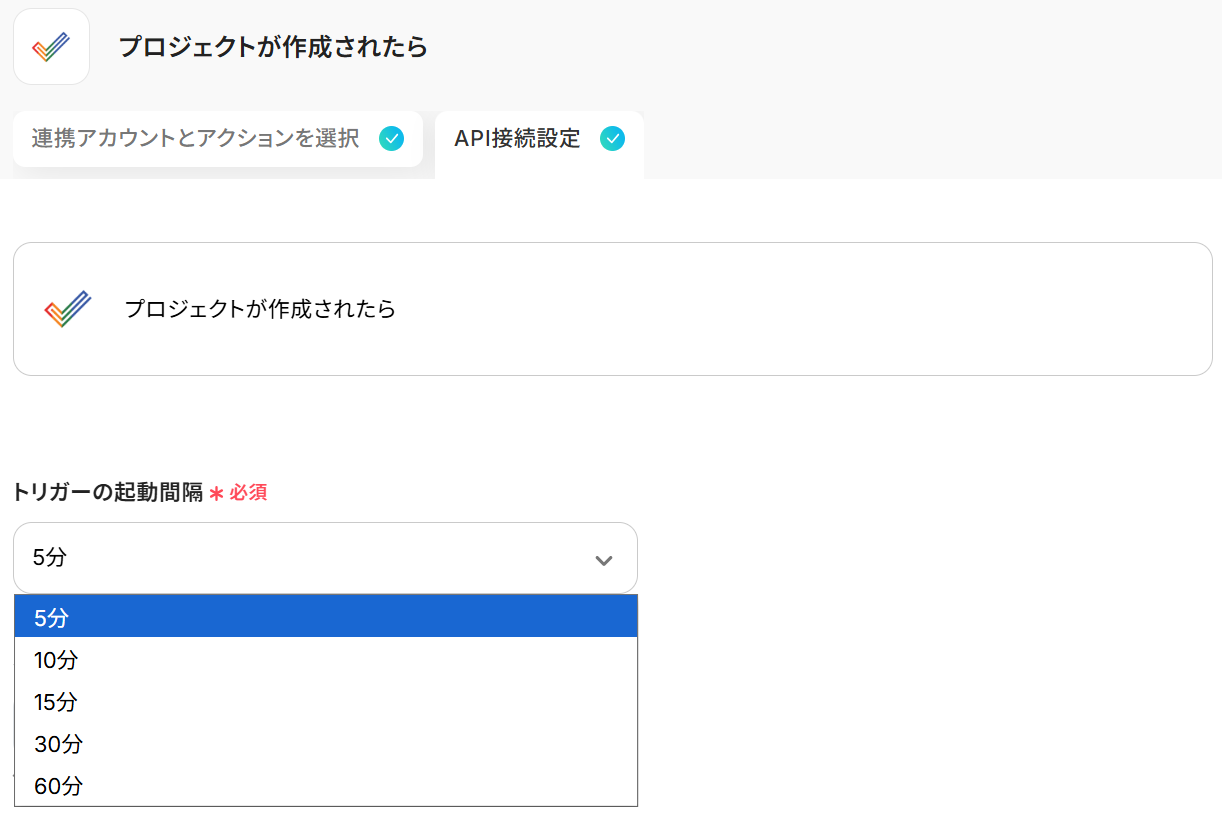Choose the highlighted 5分 option in the list
This screenshot has width=1222, height=817.
pyautogui.click(x=51, y=618)
